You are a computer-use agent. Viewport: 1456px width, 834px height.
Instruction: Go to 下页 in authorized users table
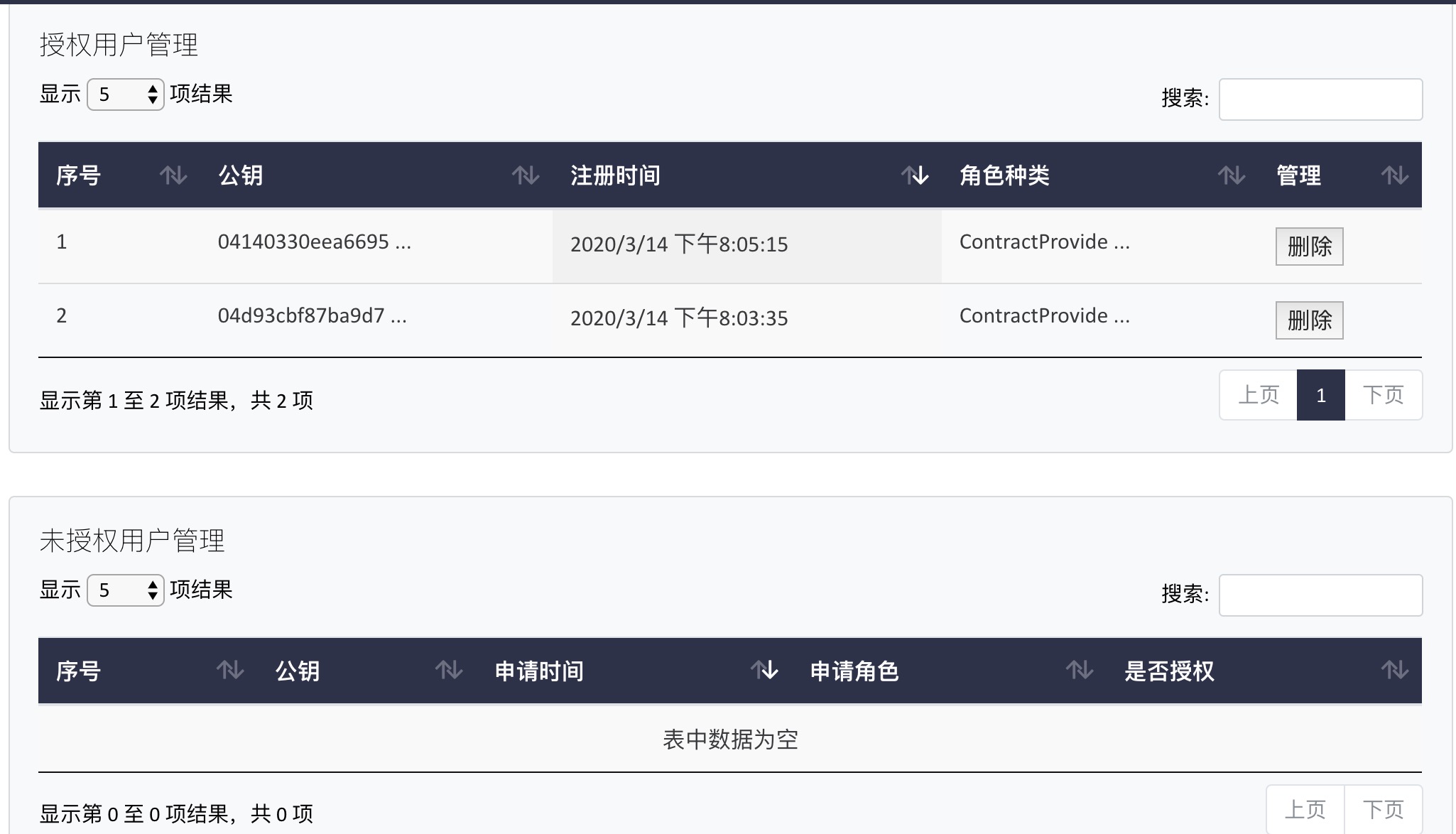pyautogui.click(x=1383, y=395)
